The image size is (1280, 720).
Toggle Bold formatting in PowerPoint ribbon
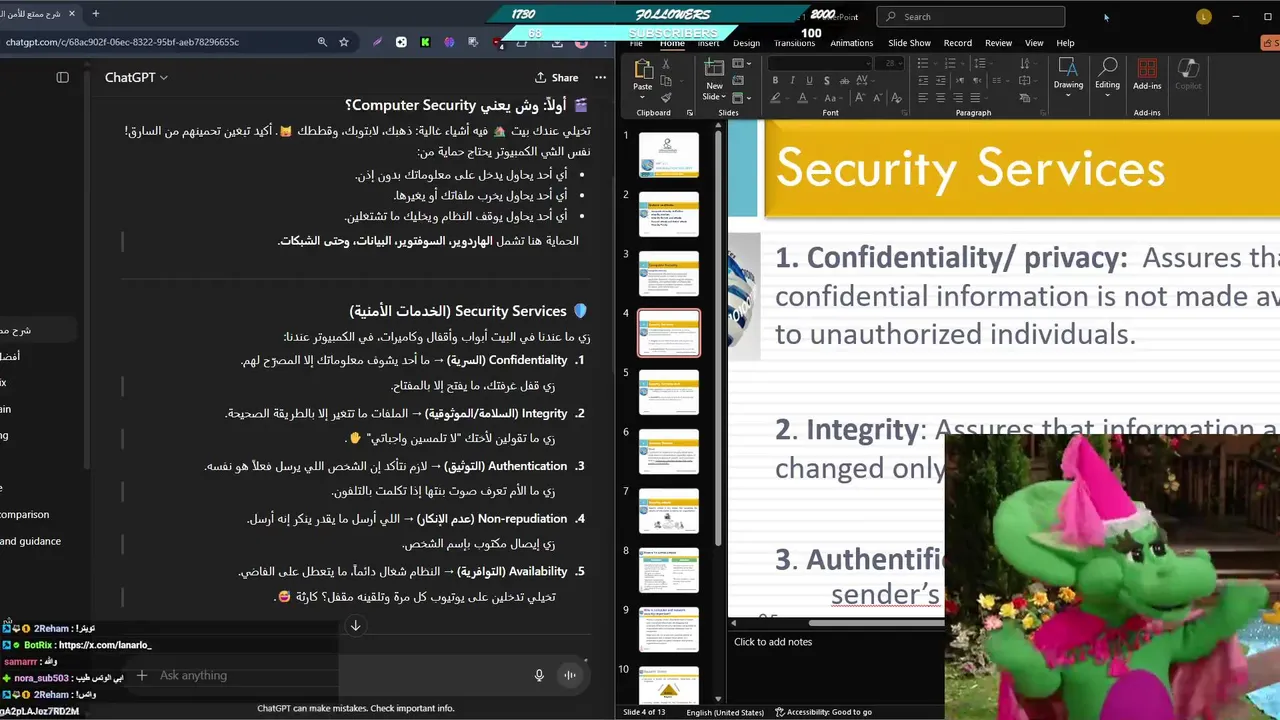(775, 80)
